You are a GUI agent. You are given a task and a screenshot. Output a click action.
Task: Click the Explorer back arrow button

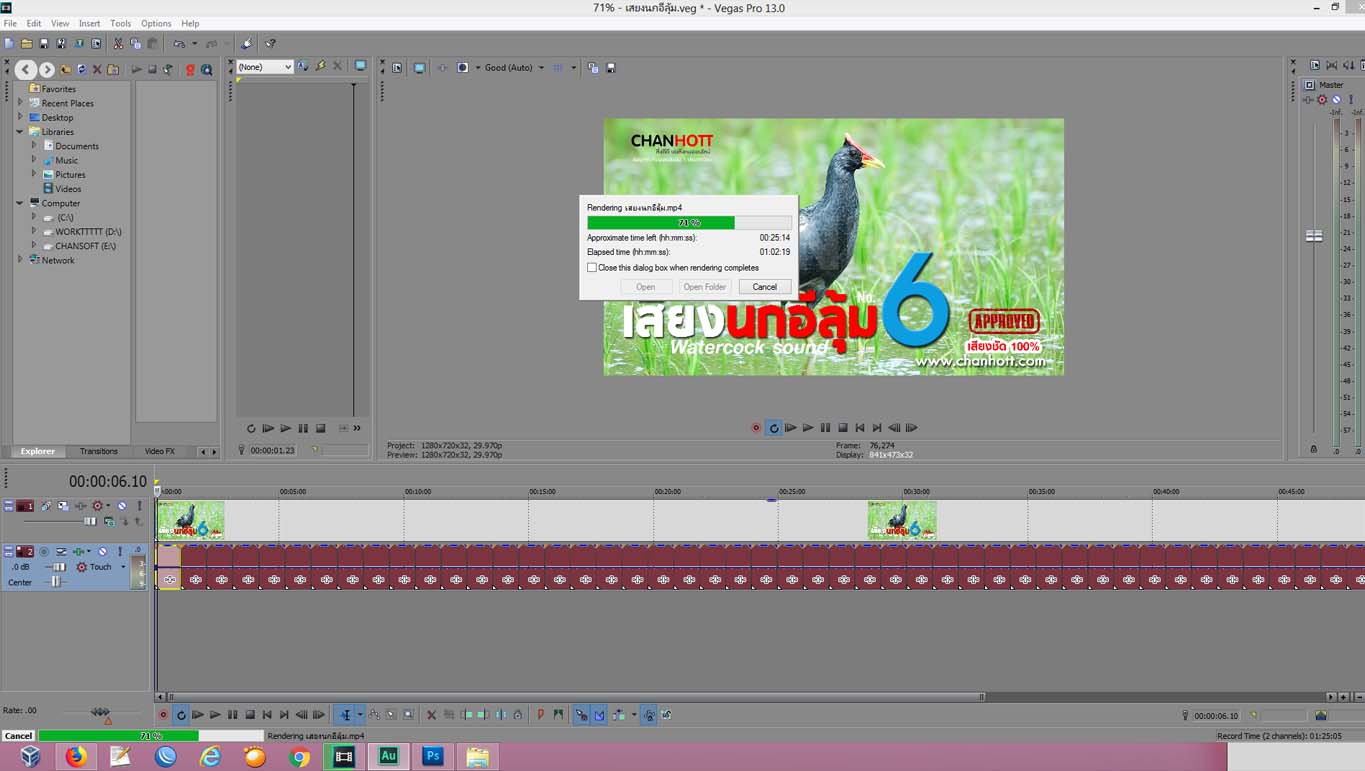point(26,69)
